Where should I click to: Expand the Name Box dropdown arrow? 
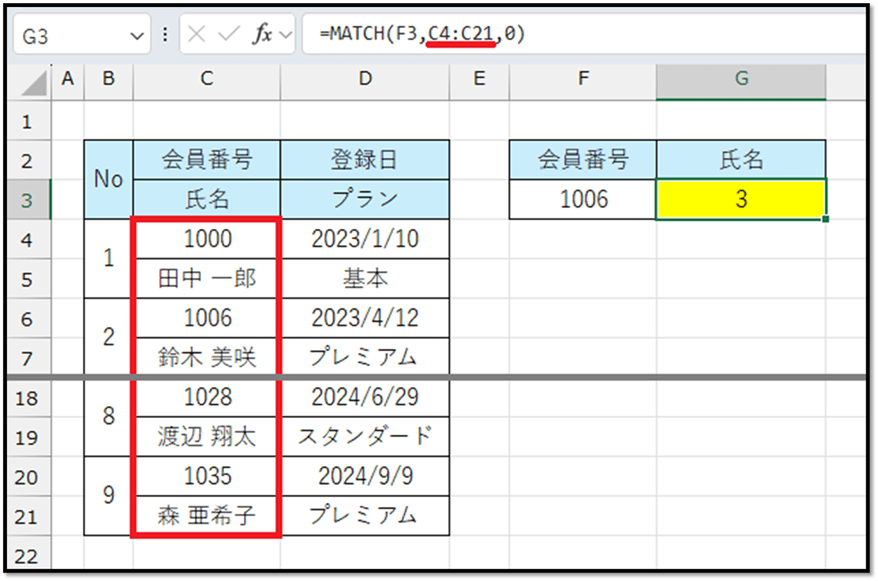(138, 36)
